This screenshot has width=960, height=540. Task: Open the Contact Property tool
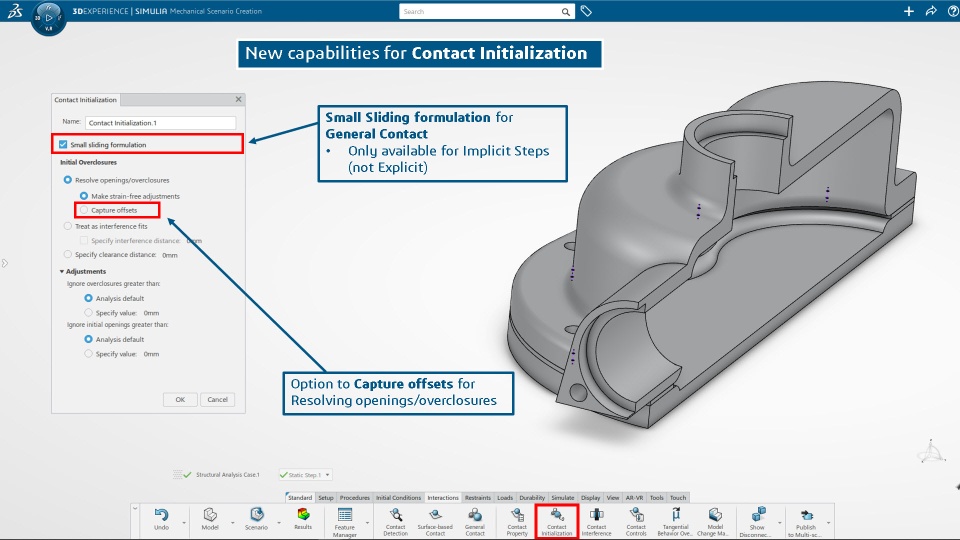point(517,522)
